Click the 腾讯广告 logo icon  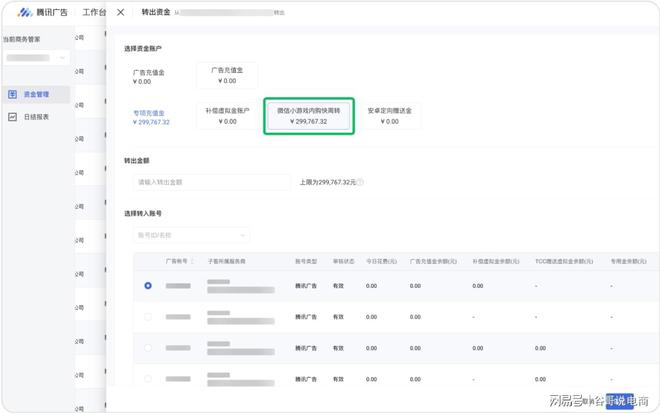pos(25,13)
